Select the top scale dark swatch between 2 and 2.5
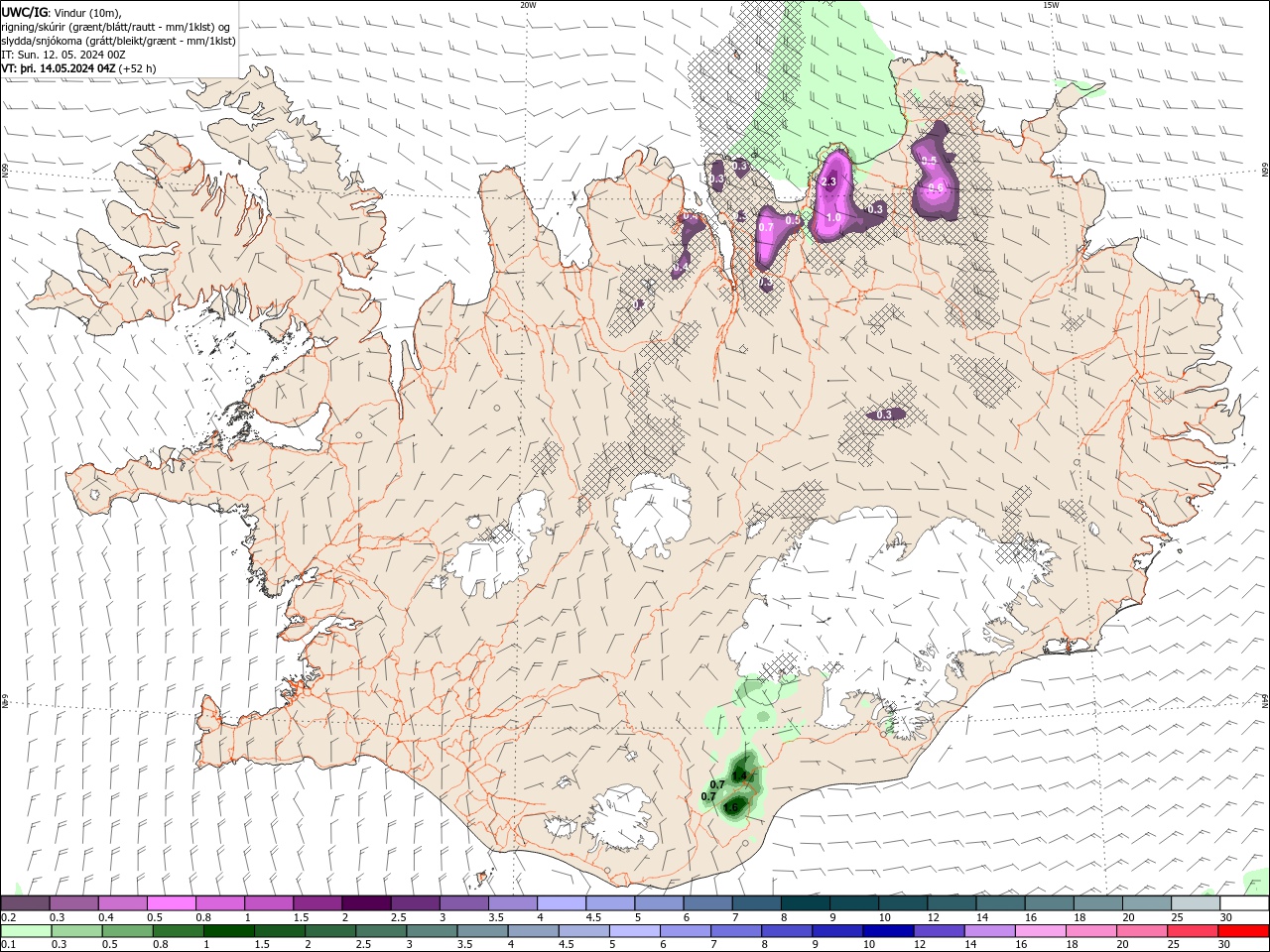Screen dimensions: 1270x952 tap(365, 902)
